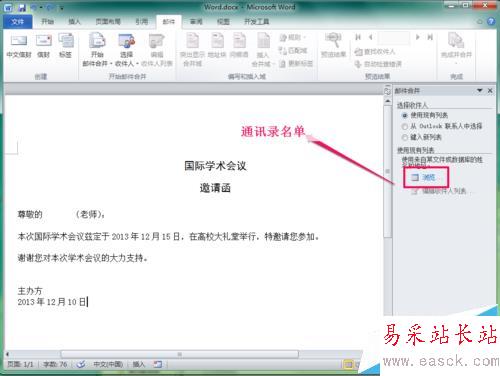500x376 pixels.
Task: Click the Redo icon in quick access toolbar
Action: tap(50, 7)
